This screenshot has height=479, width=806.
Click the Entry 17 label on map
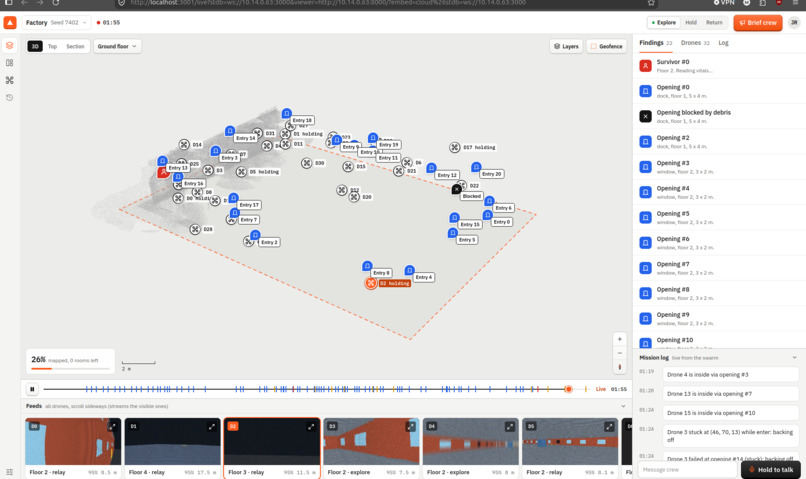tap(249, 205)
